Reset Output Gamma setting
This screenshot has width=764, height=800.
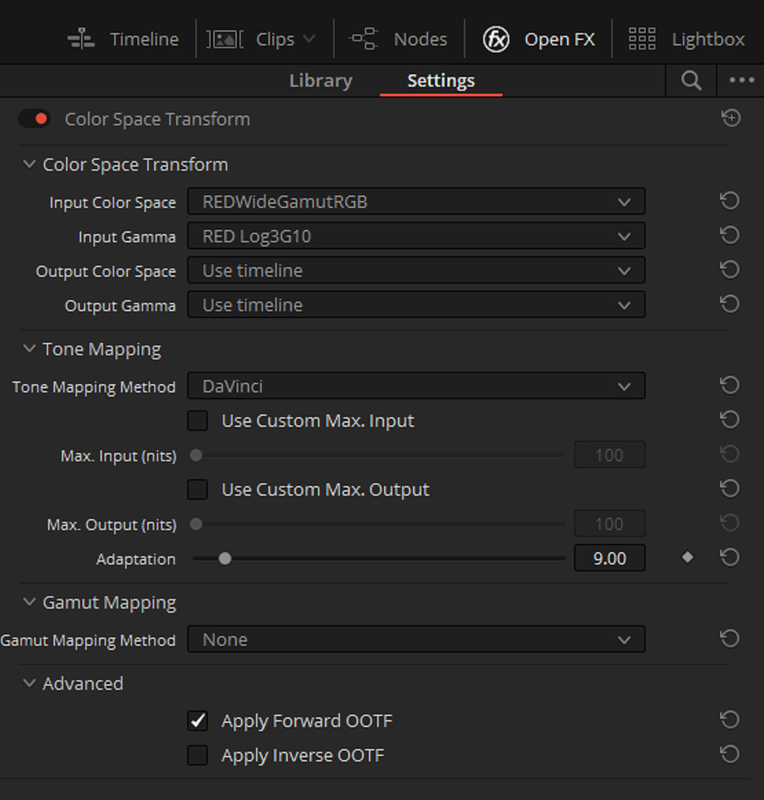(729, 304)
